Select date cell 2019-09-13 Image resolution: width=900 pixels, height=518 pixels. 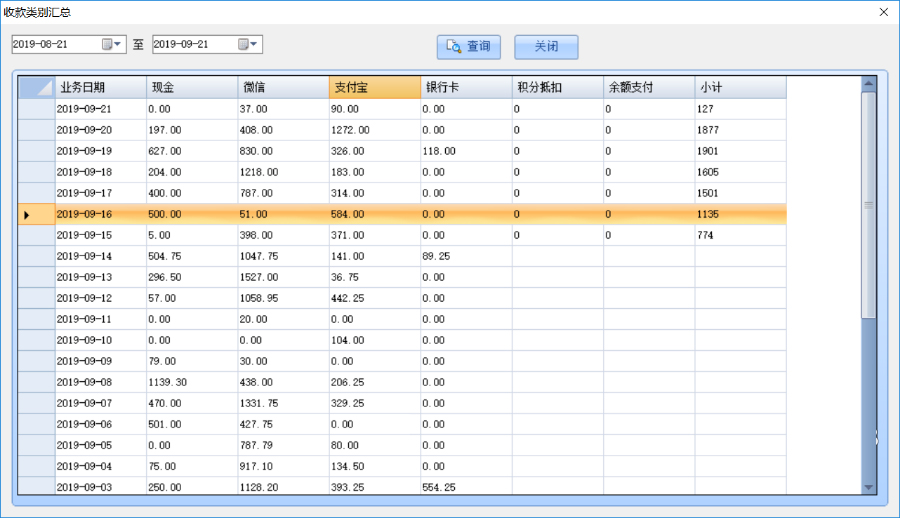(100, 277)
